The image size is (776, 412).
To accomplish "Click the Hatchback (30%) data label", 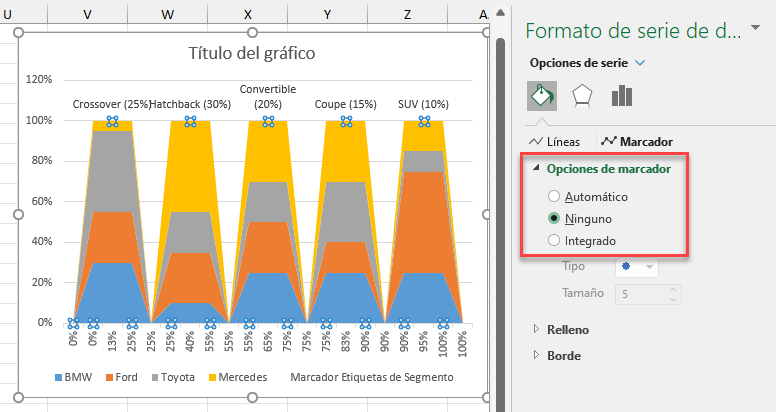I will tap(191, 104).
